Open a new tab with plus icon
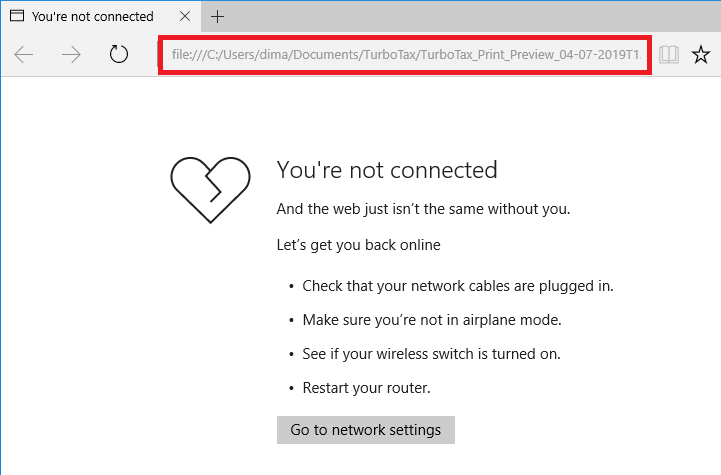The width and height of the screenshot is (721, 475). pos(217,17)
